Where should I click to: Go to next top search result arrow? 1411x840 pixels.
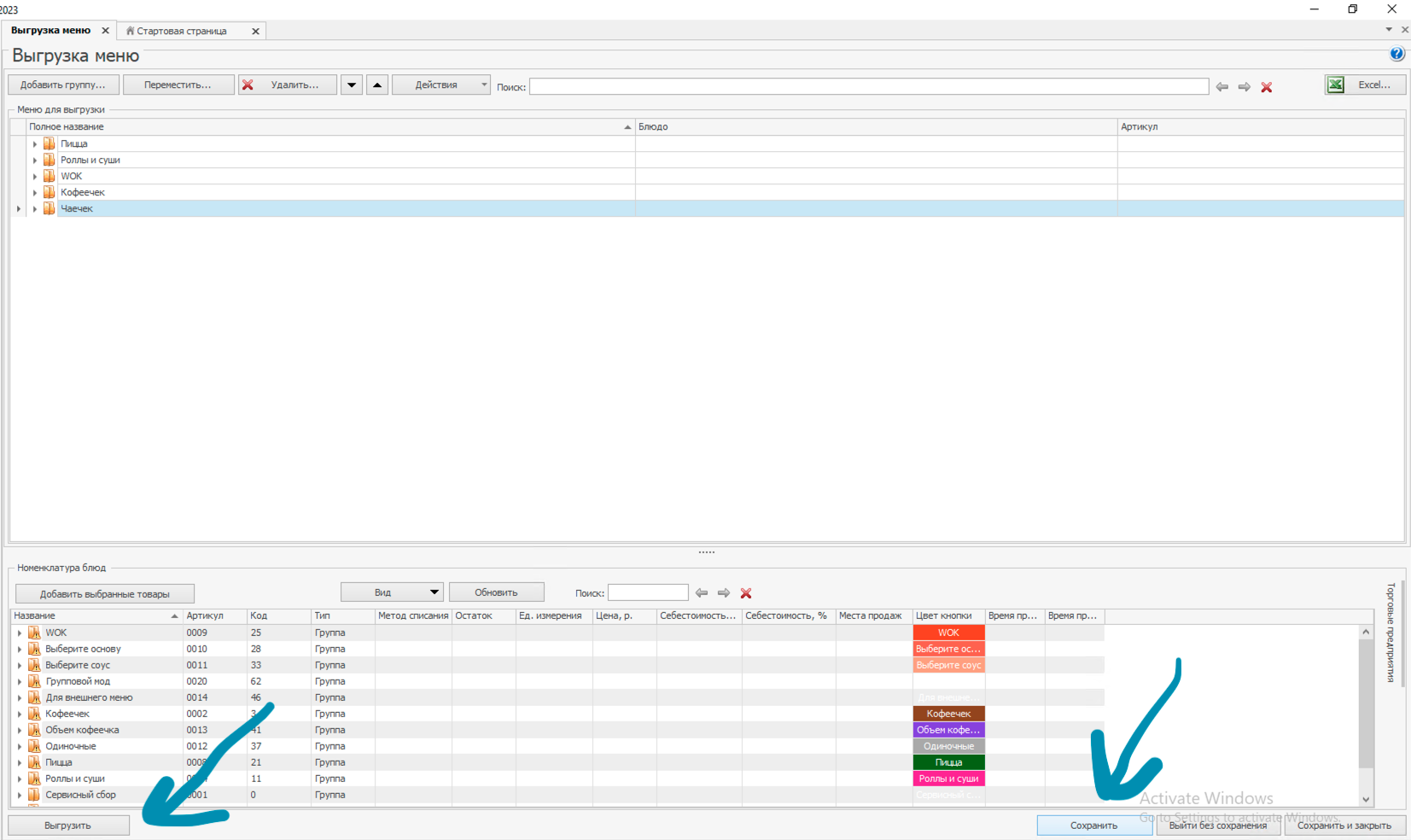click(1245, 87)
